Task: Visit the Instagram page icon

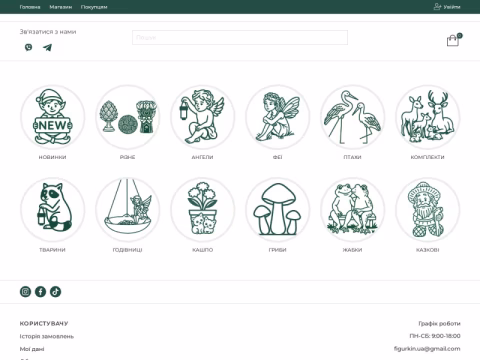Action: [25, 292]
